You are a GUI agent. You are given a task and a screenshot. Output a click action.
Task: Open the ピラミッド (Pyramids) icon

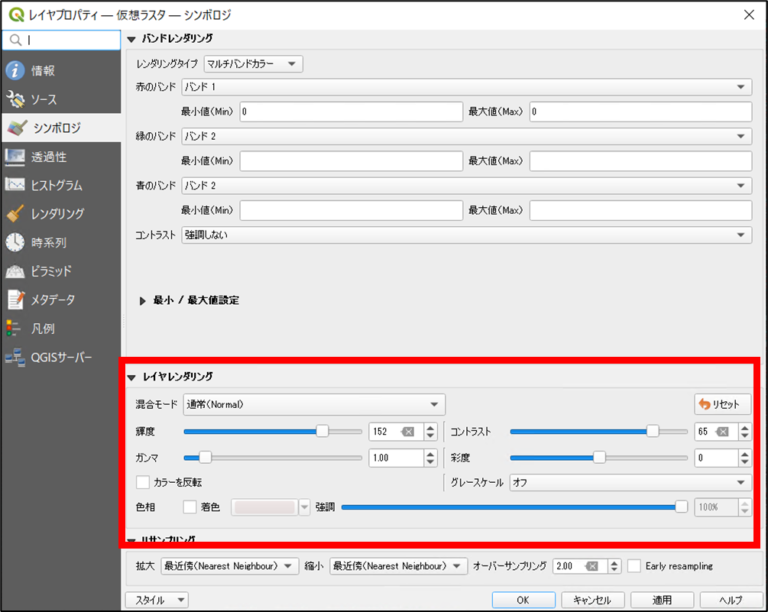tap(15, 271)
